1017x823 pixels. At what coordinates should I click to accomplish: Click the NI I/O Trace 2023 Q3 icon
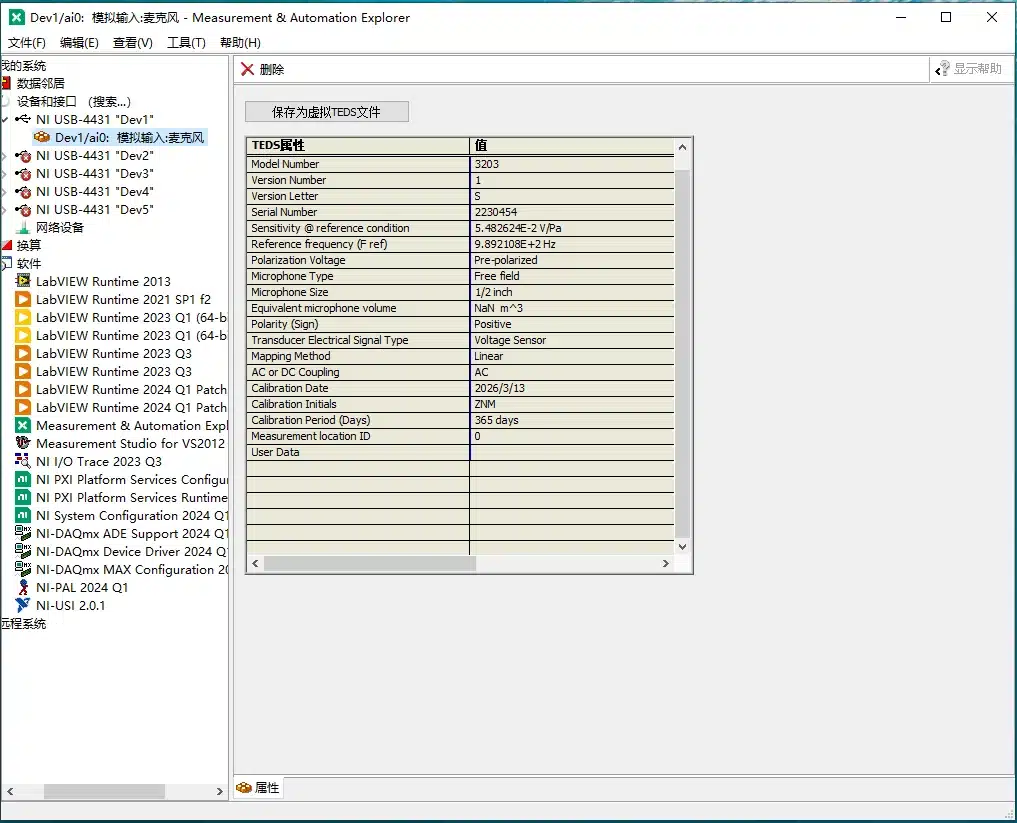(x=23, y=462)
